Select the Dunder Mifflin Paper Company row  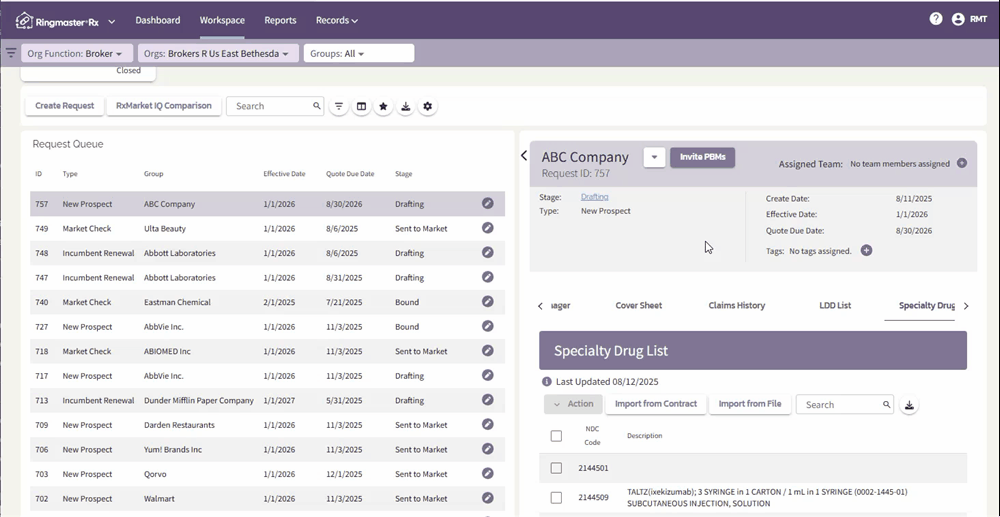click(268, 400)
